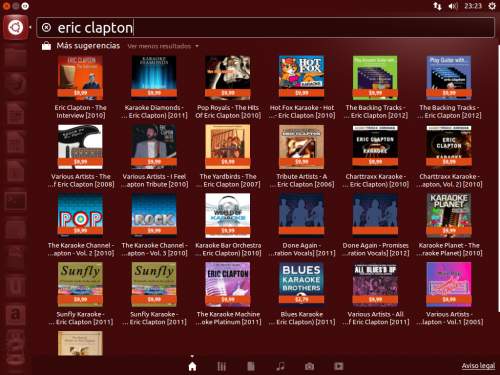Collapse results via 'Ver menos resultados'

click(x=163, y=46)
